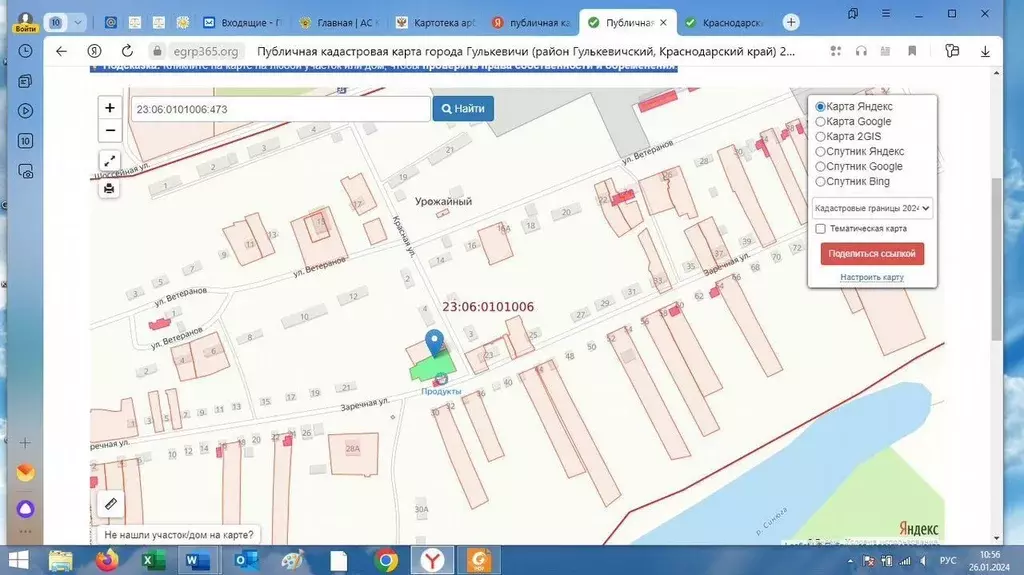Viewport: 1024px width, 575px height.
Task: Zoom out the map with minus button
Action: 110,131
